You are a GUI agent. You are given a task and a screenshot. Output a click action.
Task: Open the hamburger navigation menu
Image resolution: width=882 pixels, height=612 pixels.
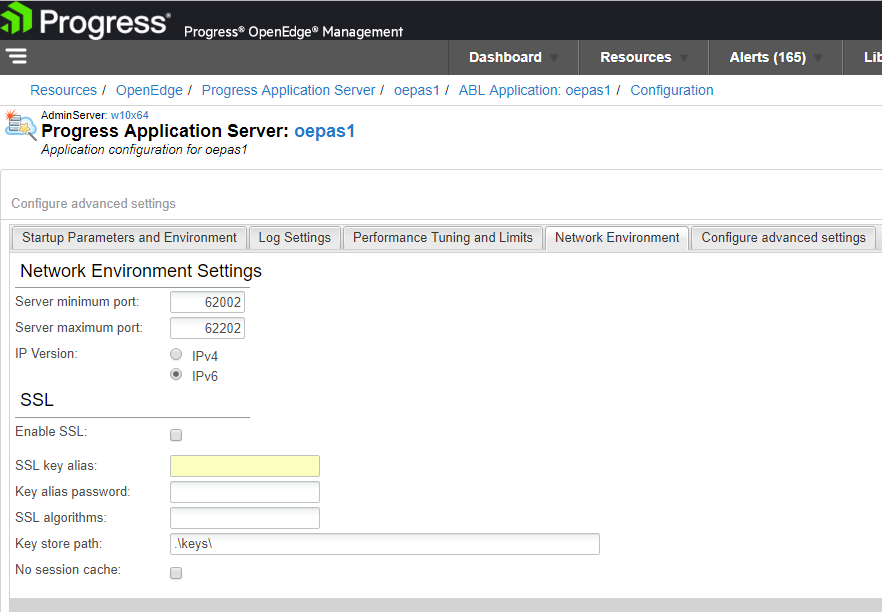coord(17,56)
